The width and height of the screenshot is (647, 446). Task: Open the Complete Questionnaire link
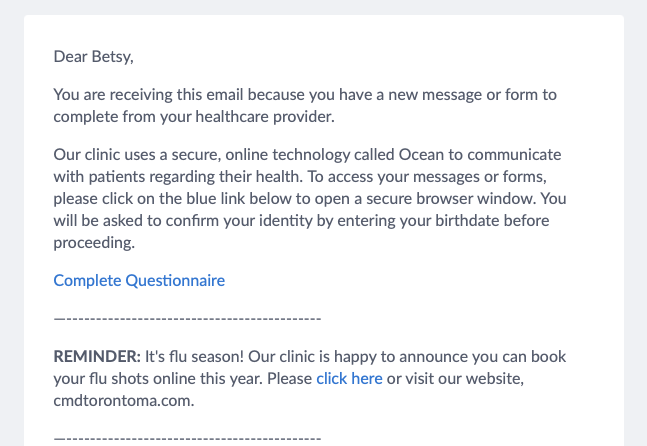139,281
